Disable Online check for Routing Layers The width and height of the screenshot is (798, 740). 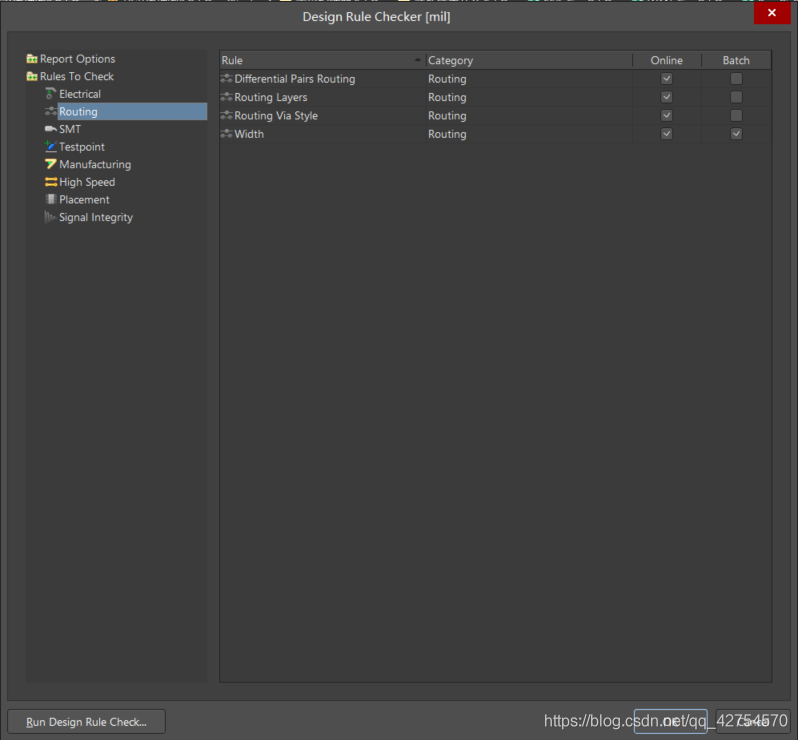pyautogui.click(x=666, y=97)
